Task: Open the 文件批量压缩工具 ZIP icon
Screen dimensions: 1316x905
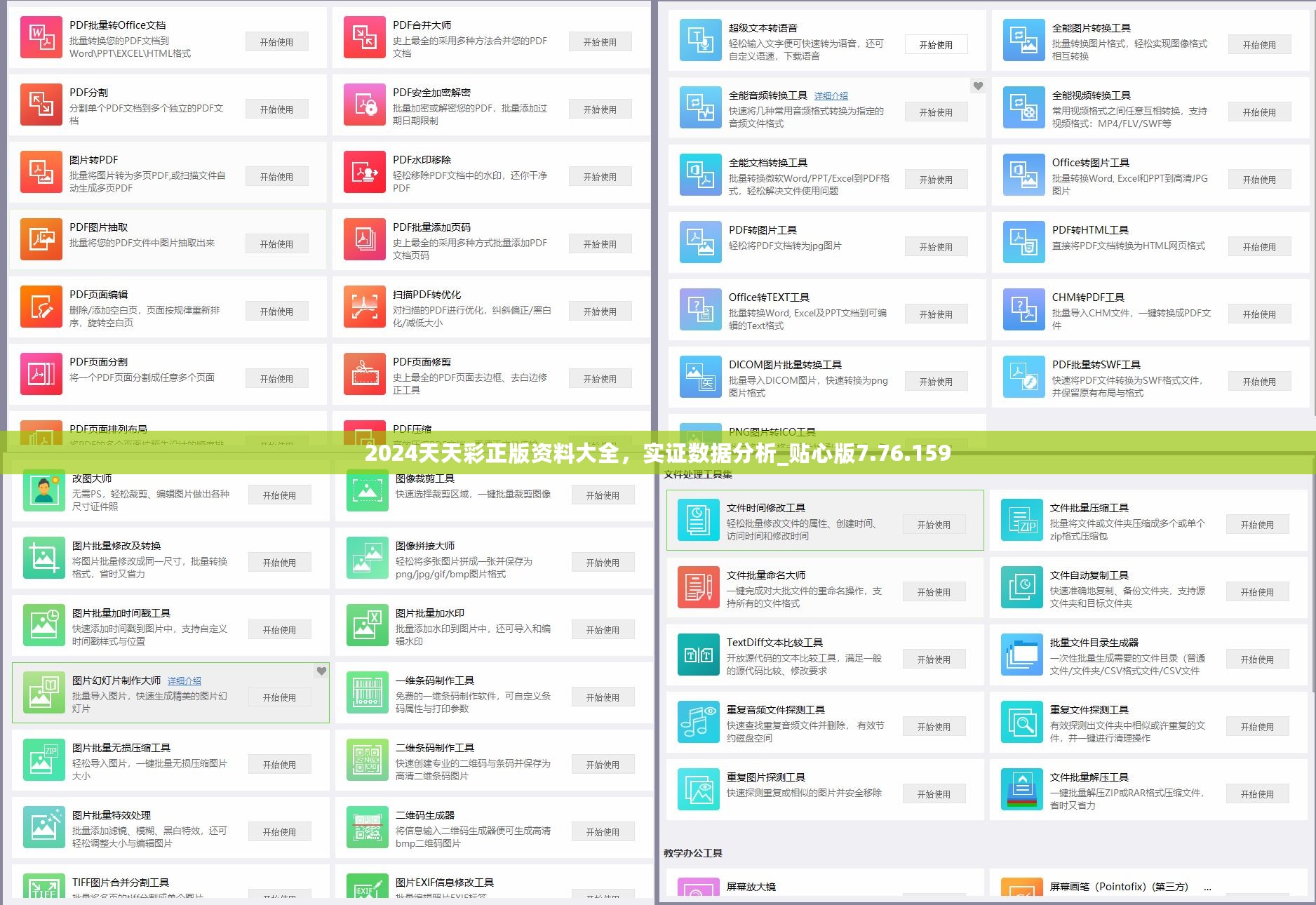Action: click(1022, 520)
